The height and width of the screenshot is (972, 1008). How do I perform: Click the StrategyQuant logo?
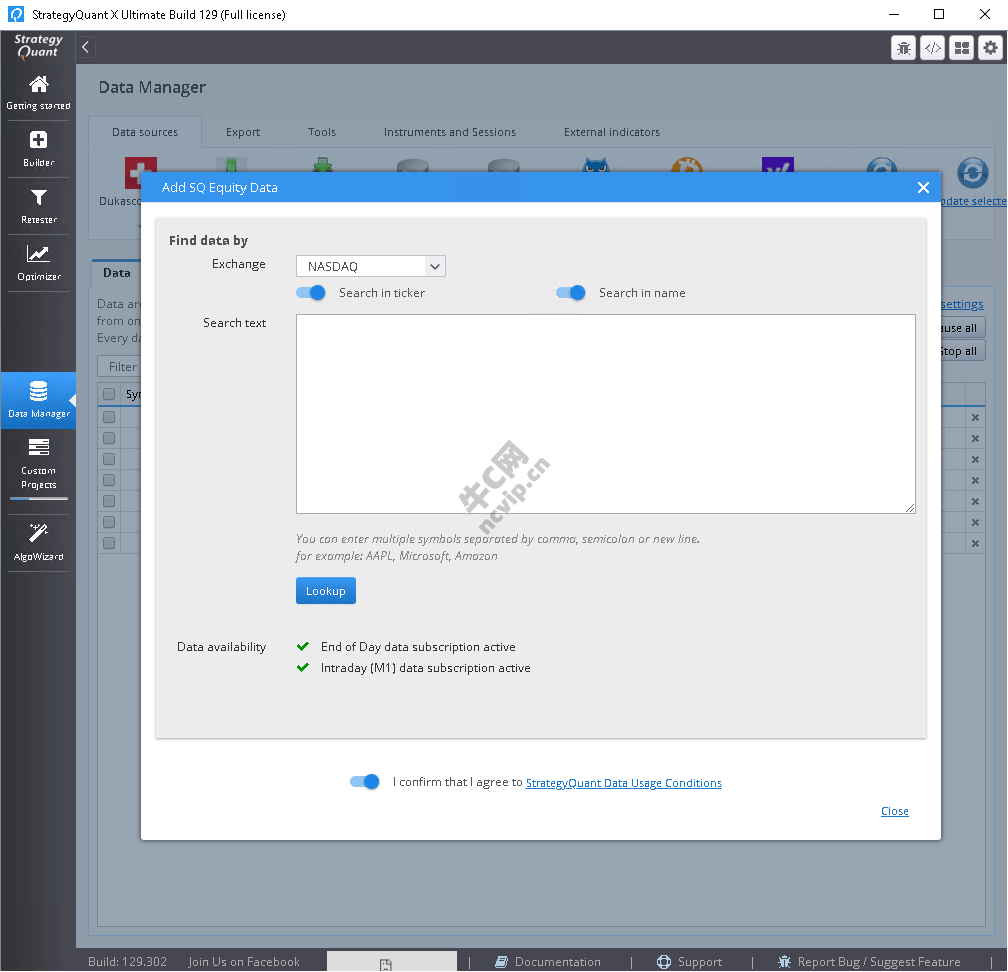pyautogui.click(x=38, y=46)
